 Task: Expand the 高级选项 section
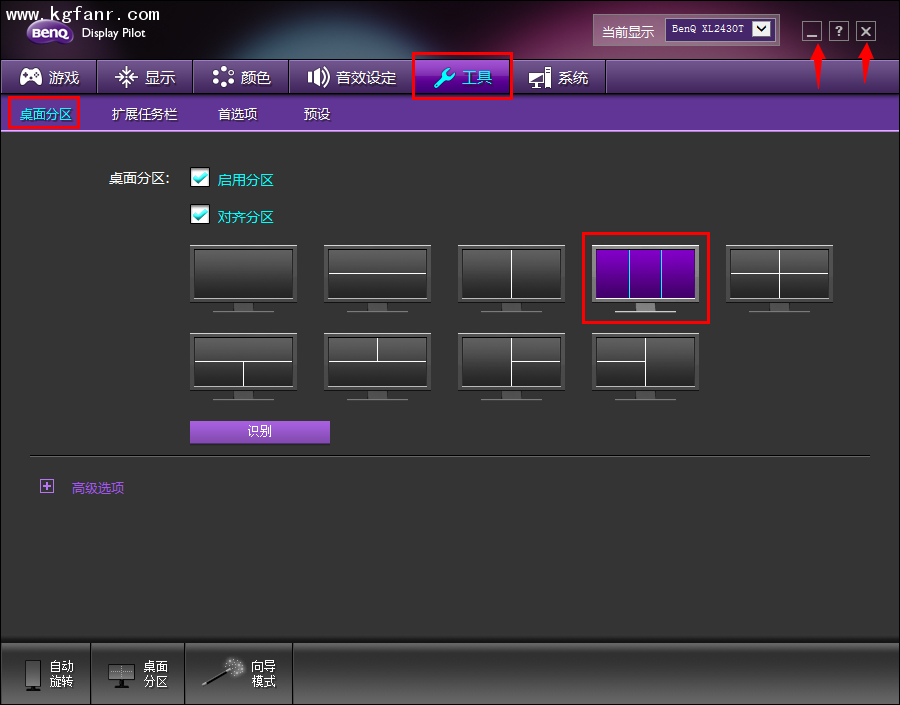click(x=46, y=487)
